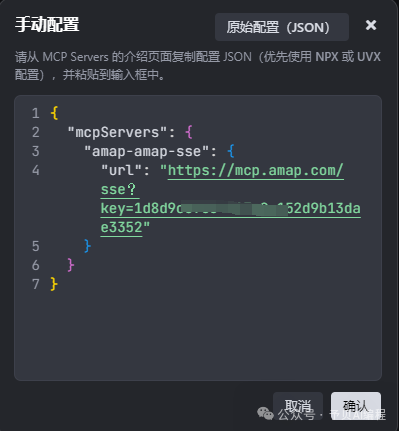
Task: Click the purple closing brace on line 6
Action: [x=71, y=265]
